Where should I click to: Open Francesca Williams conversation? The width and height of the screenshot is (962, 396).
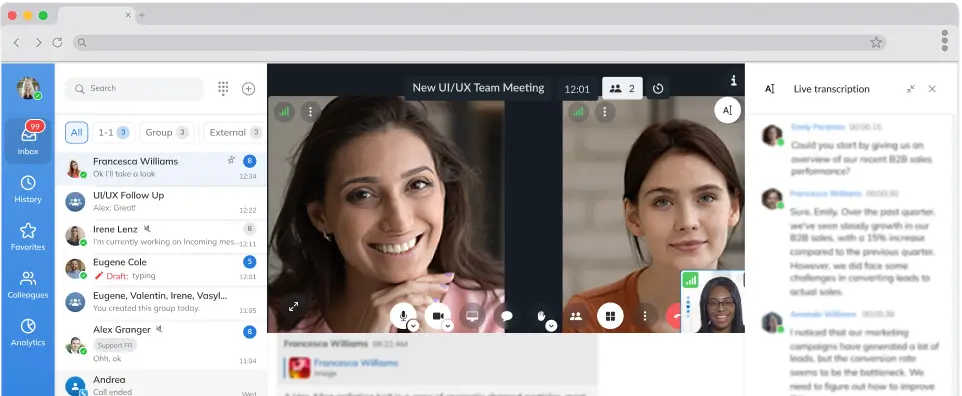161,168
